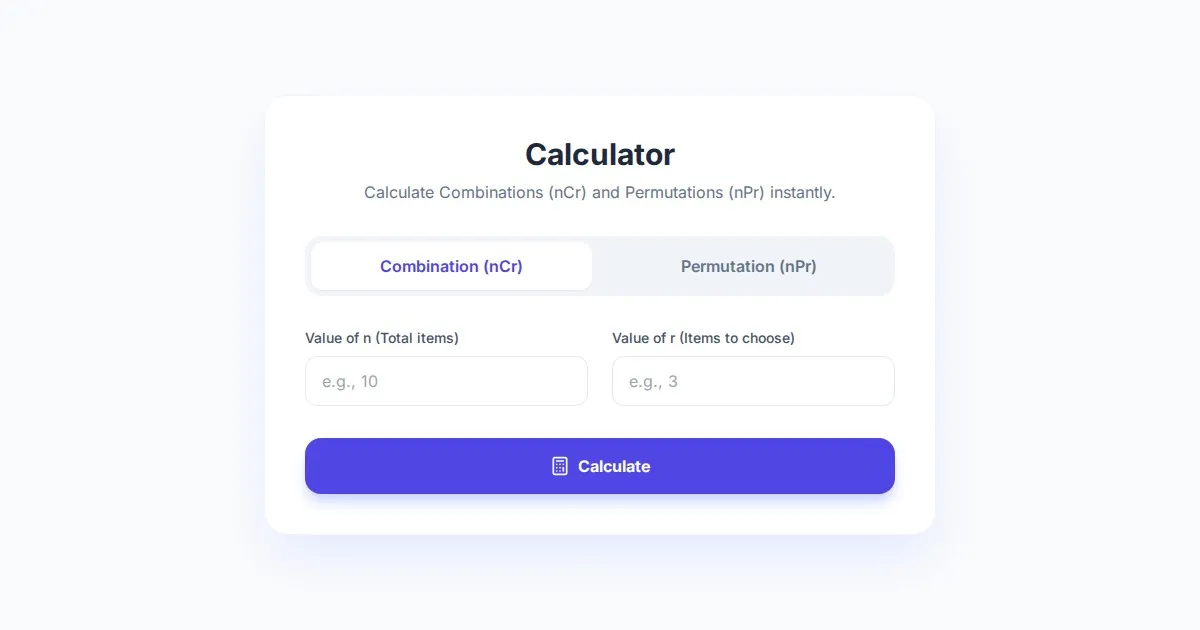The width and height of the screenshot is (1200, 630).
Task: Focus the Value of r input field
Action: click(753, 381)
